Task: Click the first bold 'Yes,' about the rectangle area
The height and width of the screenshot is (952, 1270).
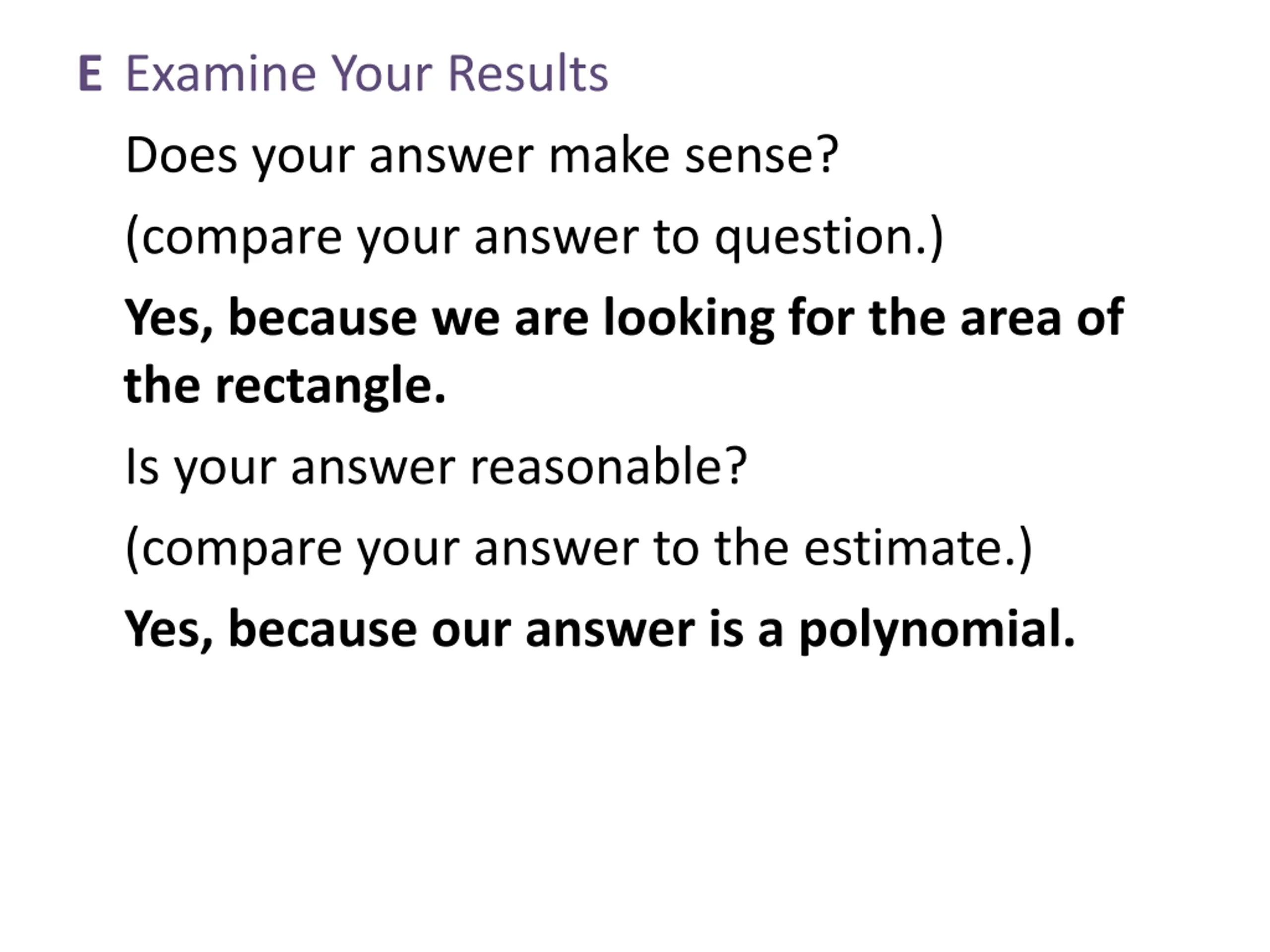Action: point(169,320)
